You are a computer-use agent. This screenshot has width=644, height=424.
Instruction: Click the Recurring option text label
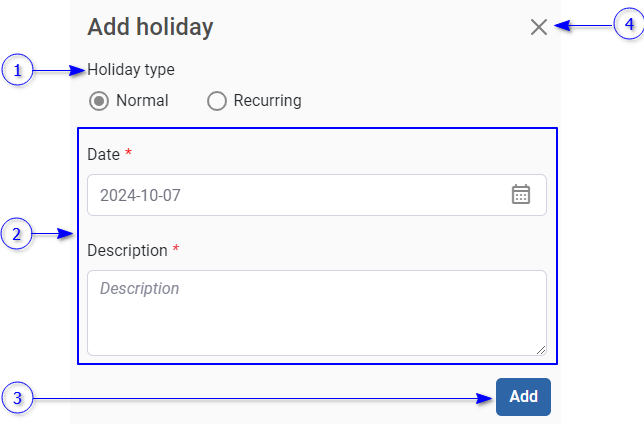267,101
